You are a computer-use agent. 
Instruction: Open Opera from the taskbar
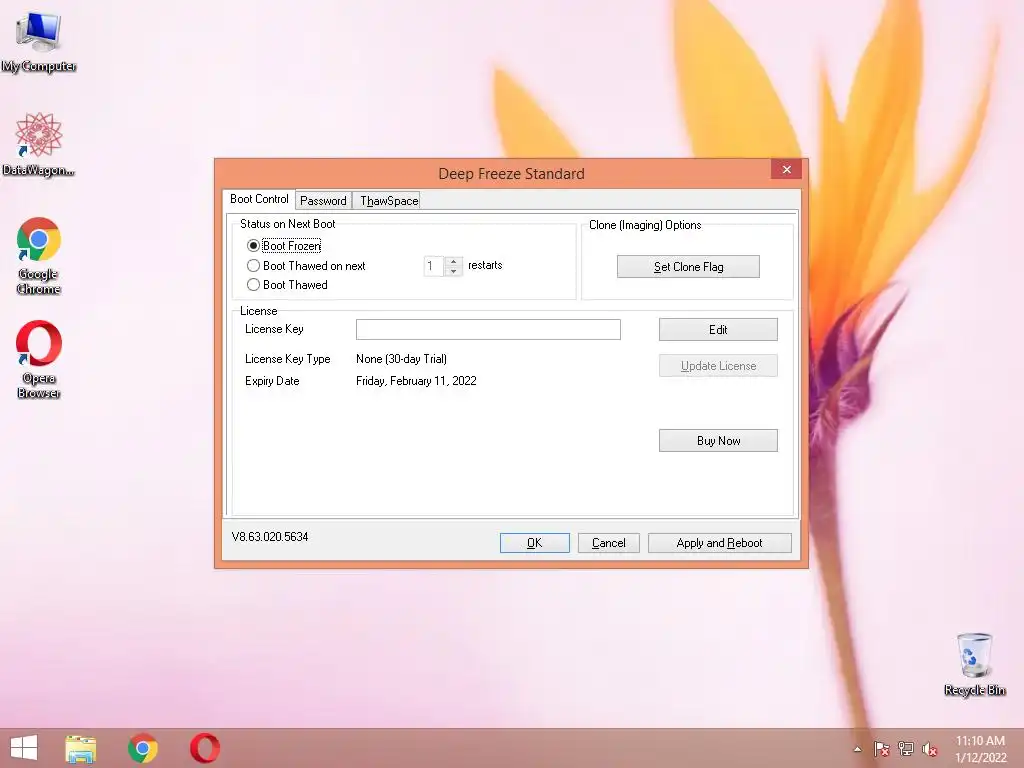click(204, 748)
